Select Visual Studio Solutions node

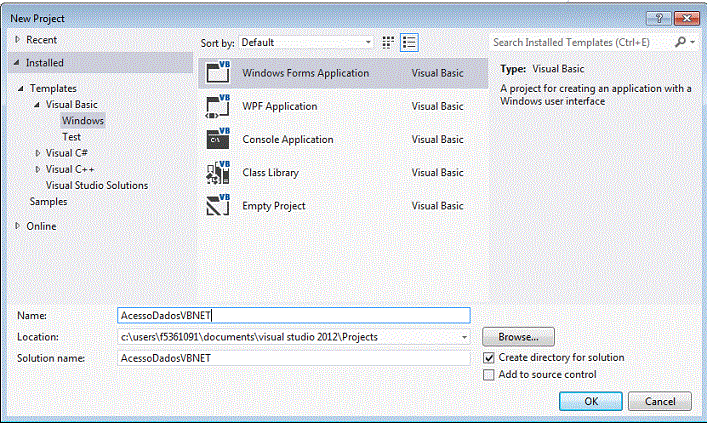click(x=97, y=185)
